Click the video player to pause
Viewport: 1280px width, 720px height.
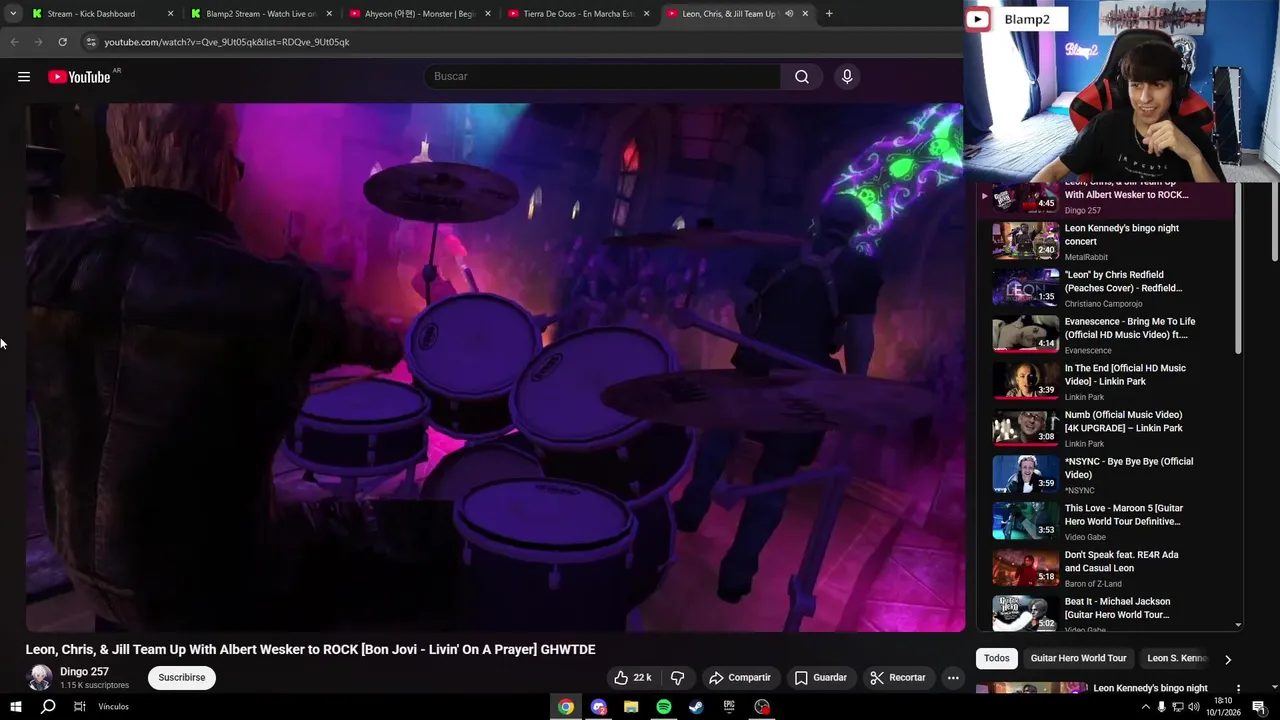tap(495, 367)
